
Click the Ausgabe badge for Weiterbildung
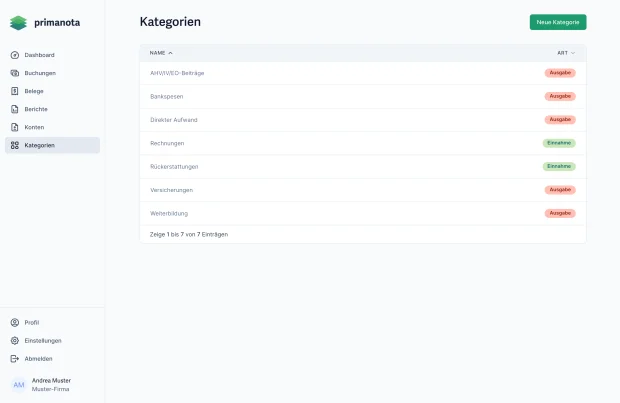click(x=560, y=213)
